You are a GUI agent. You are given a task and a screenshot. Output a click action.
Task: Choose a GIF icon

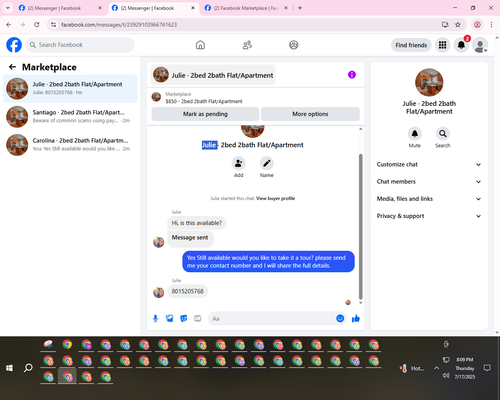(x=198, y=319)
